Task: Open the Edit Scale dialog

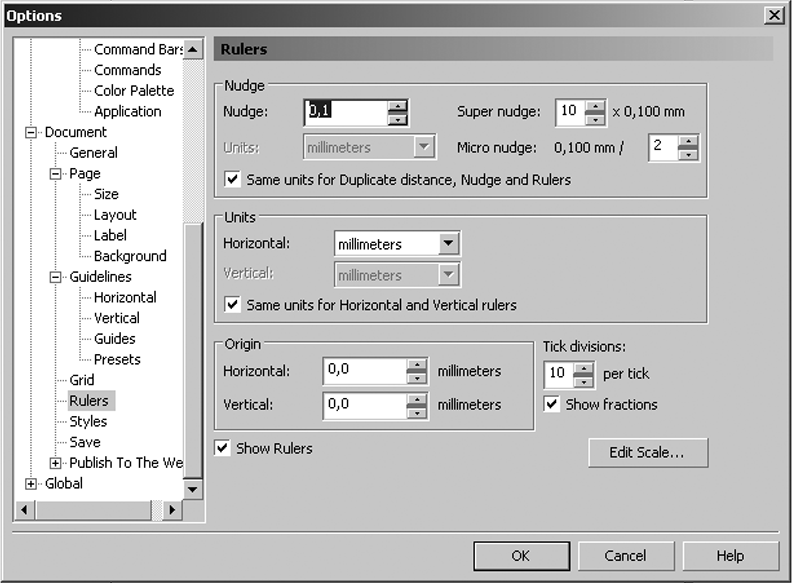Action: 648,453
